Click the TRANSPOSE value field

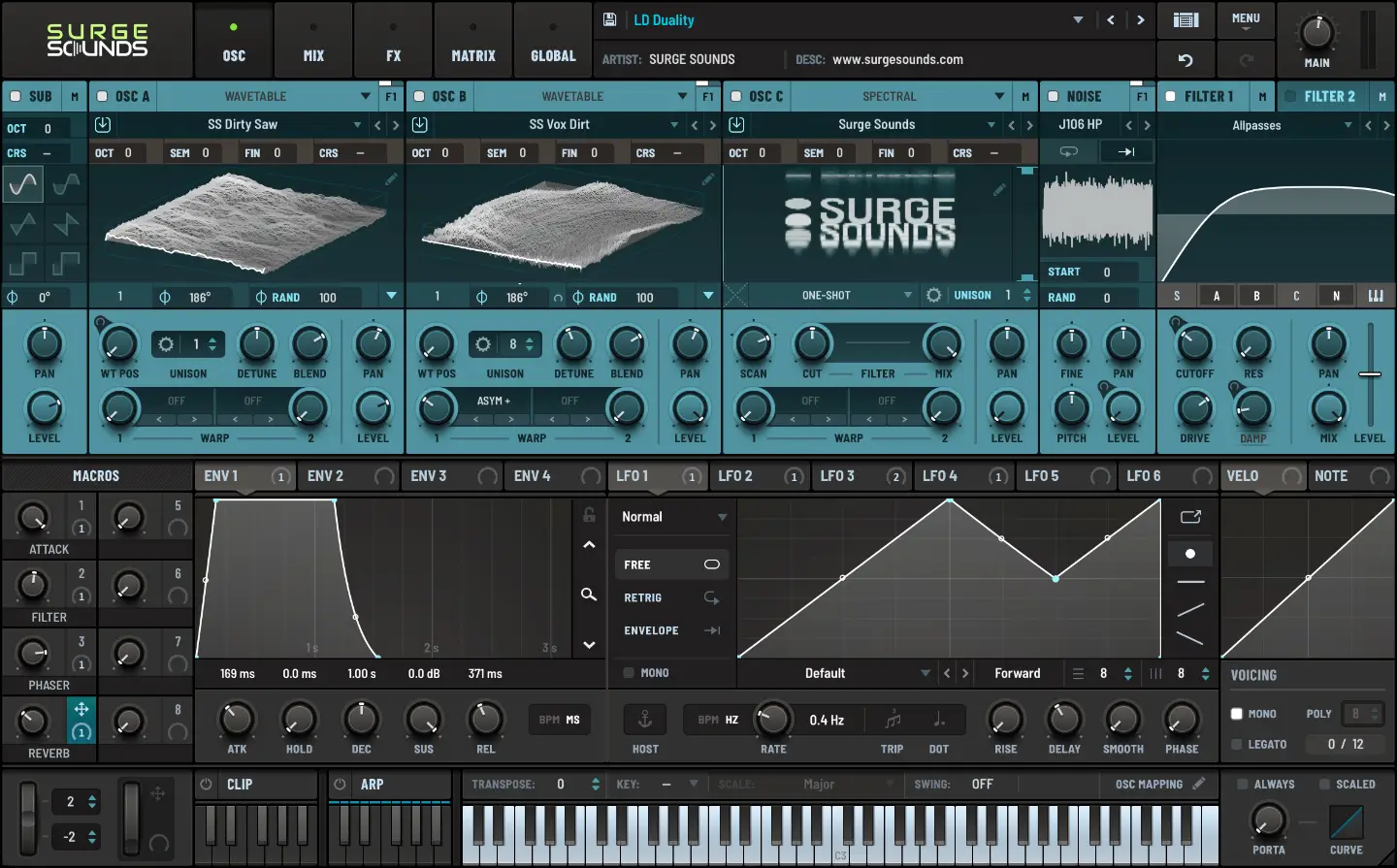pos(561,784)
